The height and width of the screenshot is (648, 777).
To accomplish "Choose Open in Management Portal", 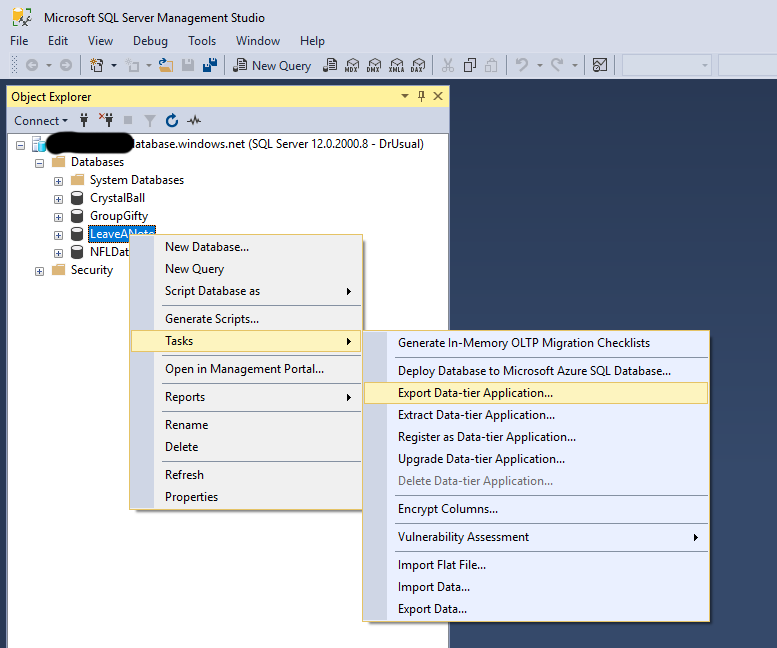I will (246, 369).
